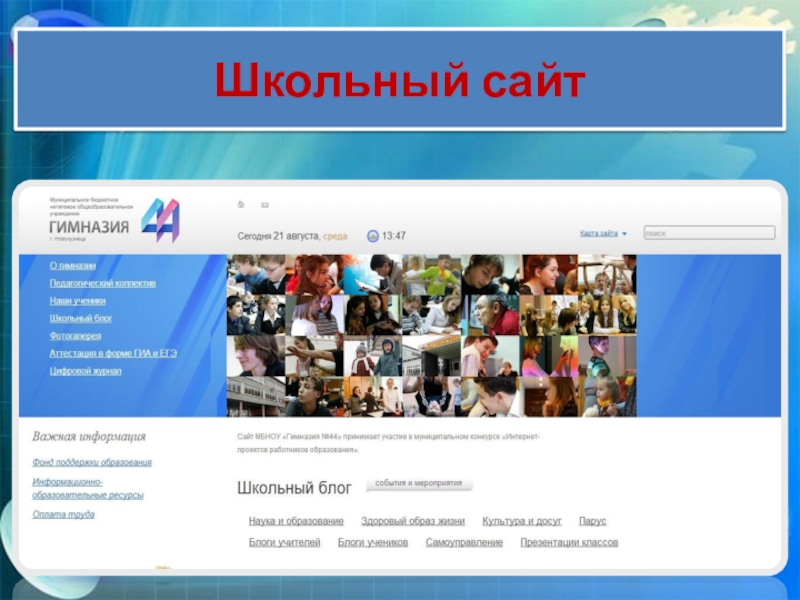Click the Школьный блог heading

[294, 488]
